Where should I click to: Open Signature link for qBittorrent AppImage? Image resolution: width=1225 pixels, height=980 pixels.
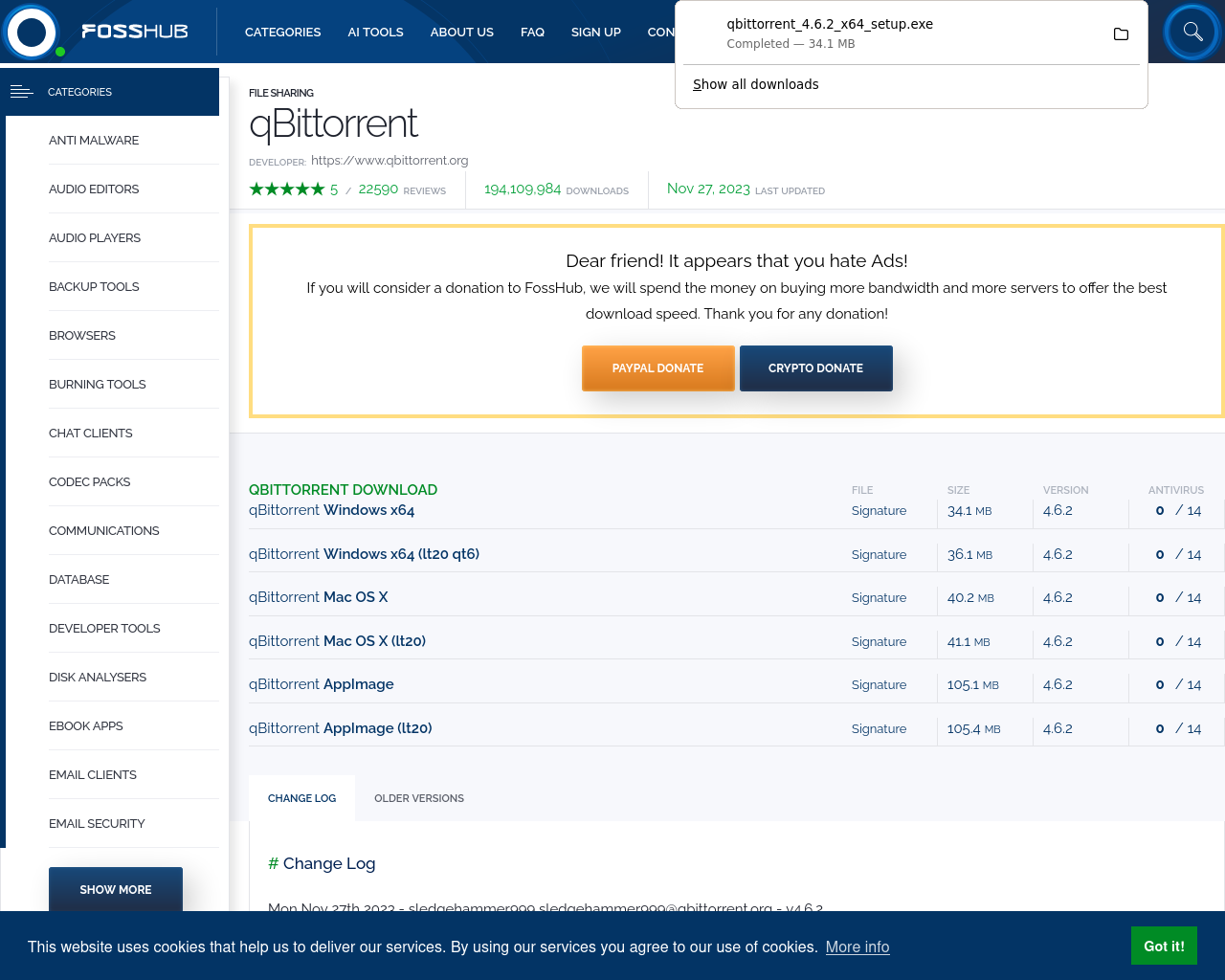click(879, 684)
